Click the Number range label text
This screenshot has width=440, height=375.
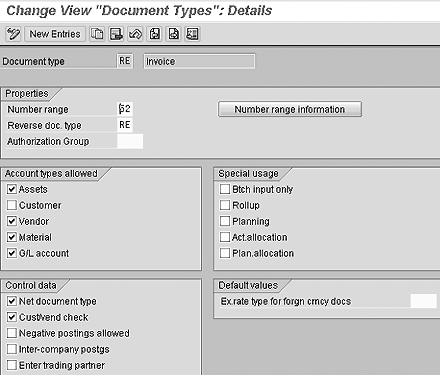(38, 110)
